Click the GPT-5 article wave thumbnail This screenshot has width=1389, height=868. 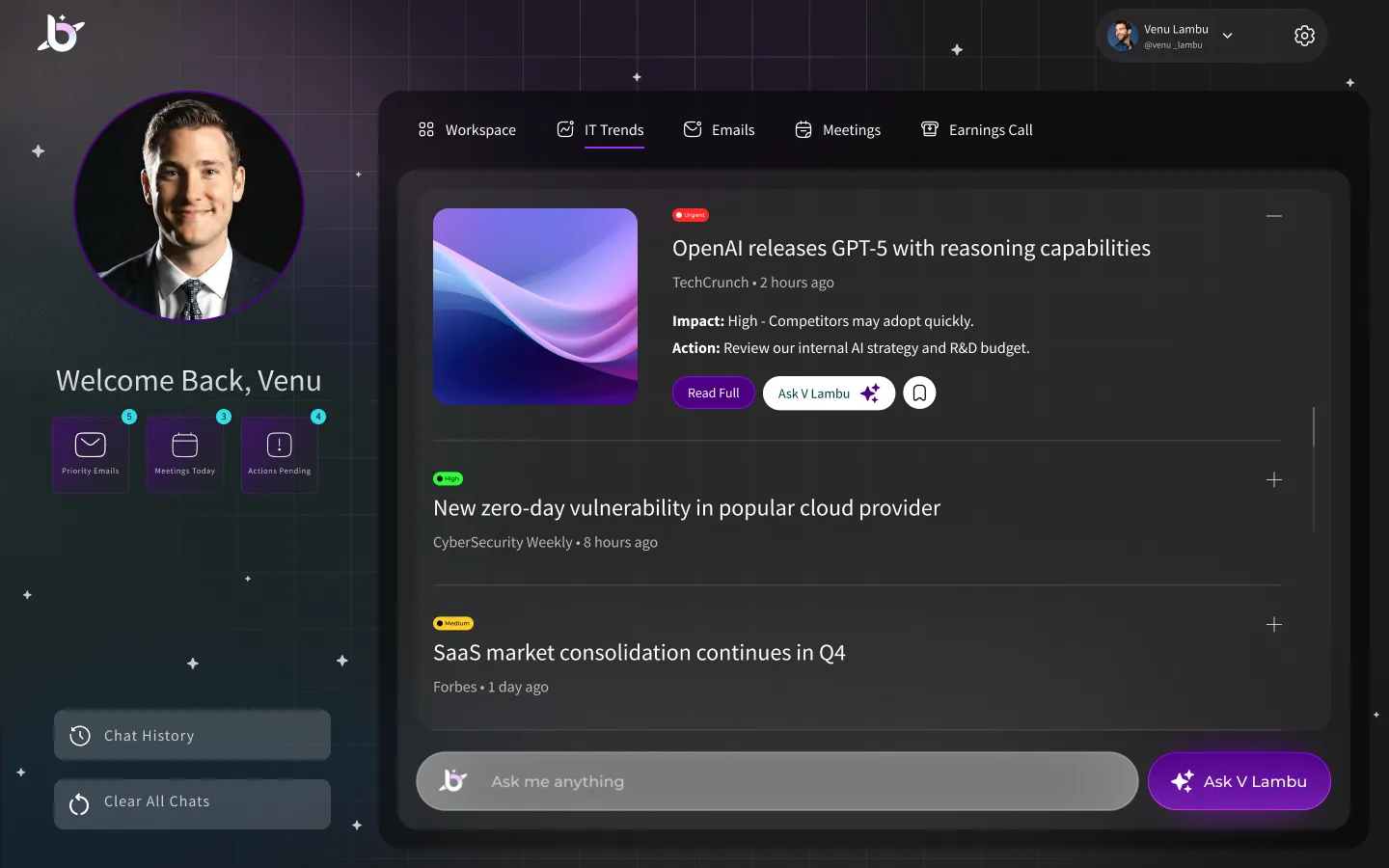click(535, 307)
